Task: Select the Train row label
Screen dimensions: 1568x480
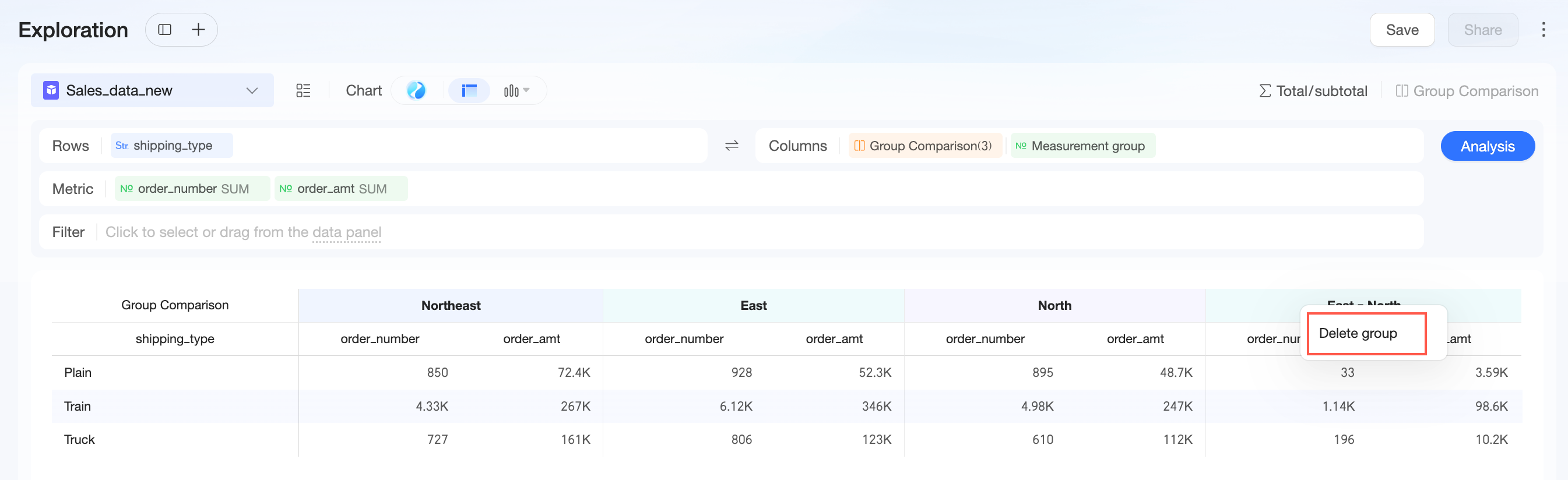Action: point(78,407)
